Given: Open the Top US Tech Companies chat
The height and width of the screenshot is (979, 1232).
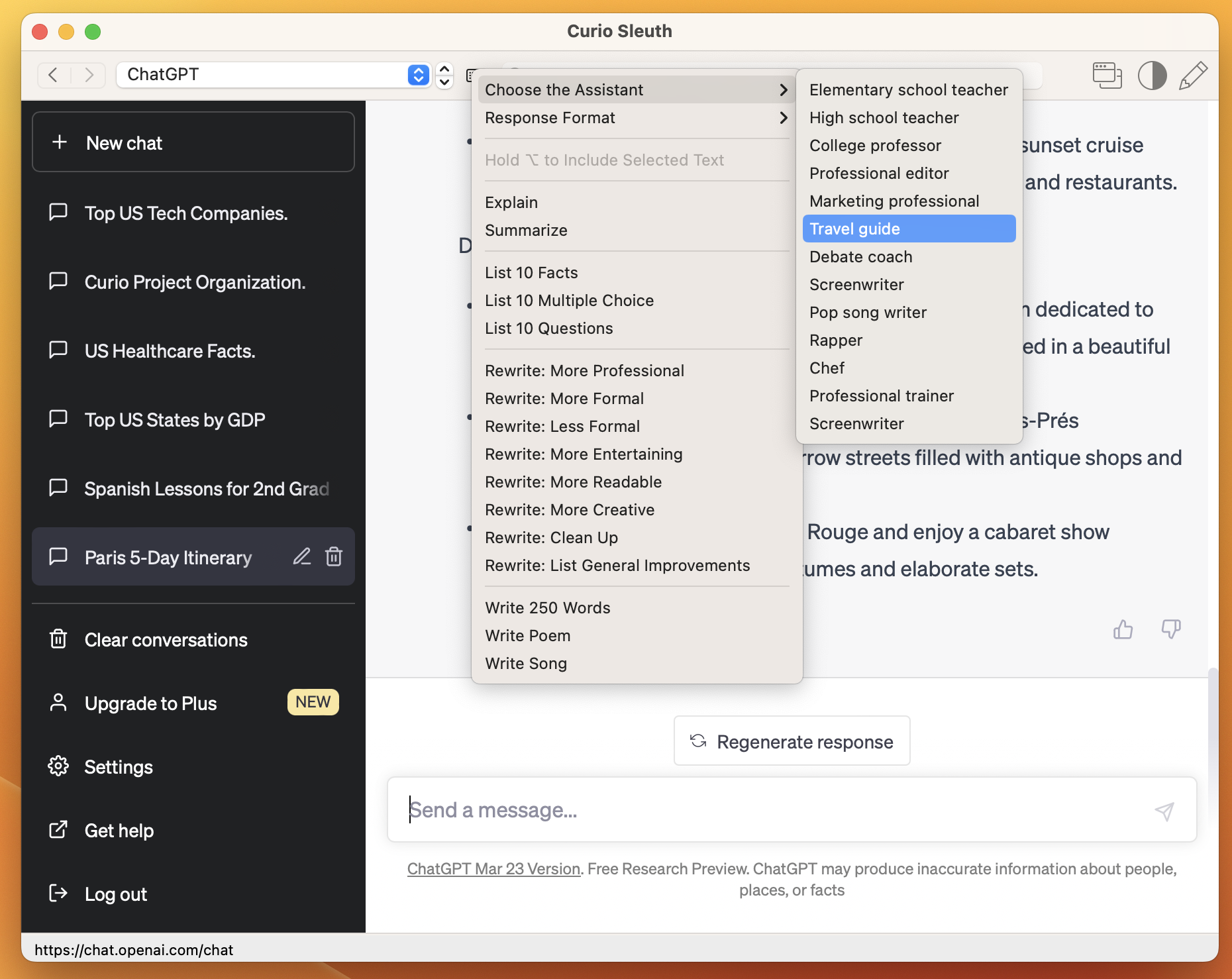Looking at the screenshot, I should click(x=193, y=213).
